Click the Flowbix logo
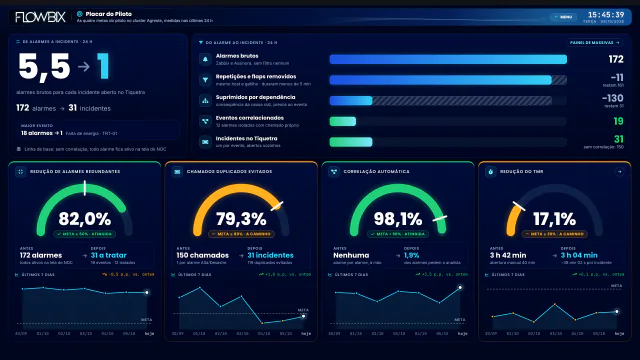Viewport: 640px width, 360px height. (40, 17)
